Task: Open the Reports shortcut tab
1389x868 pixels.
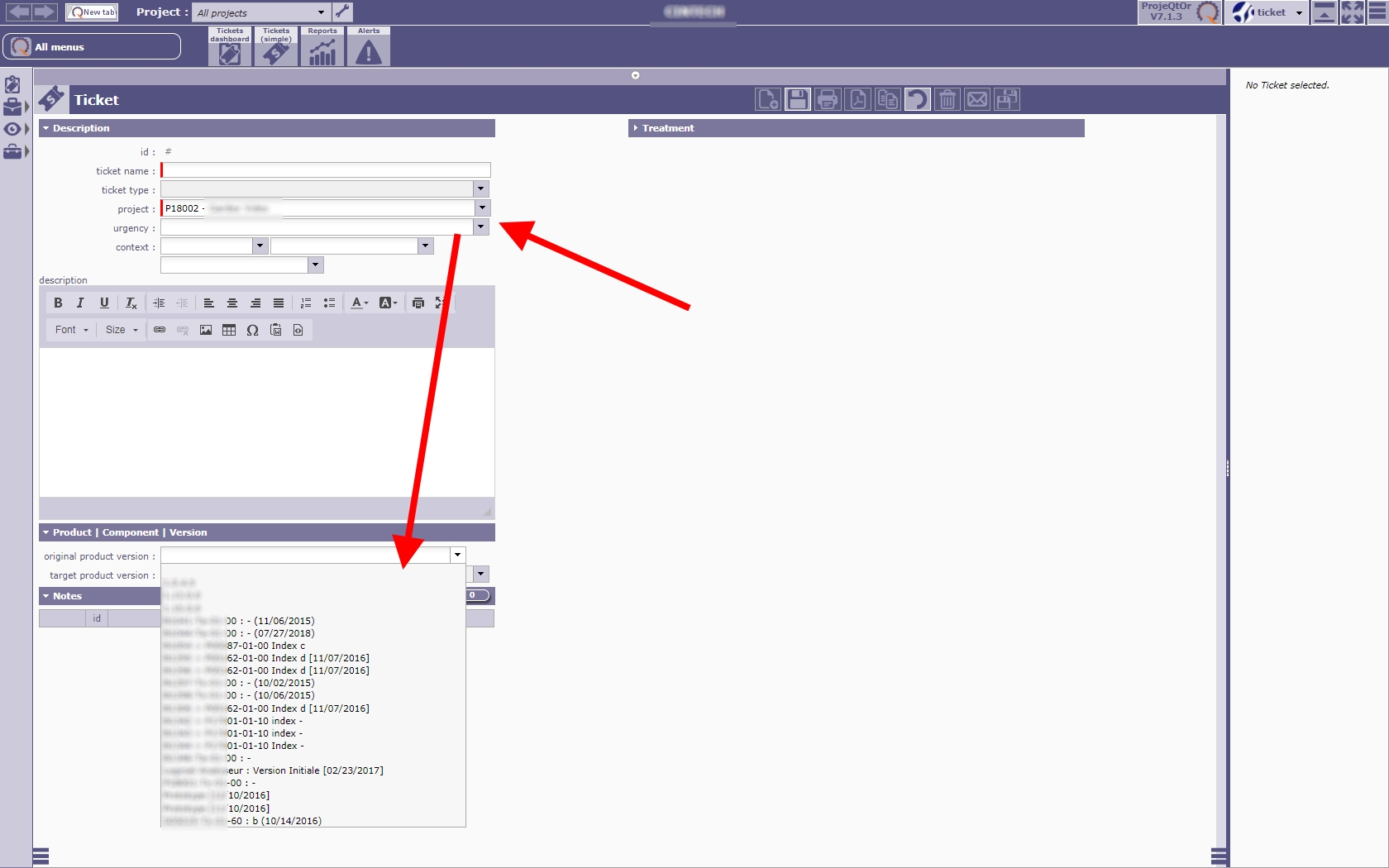Action: coord(322,47)
